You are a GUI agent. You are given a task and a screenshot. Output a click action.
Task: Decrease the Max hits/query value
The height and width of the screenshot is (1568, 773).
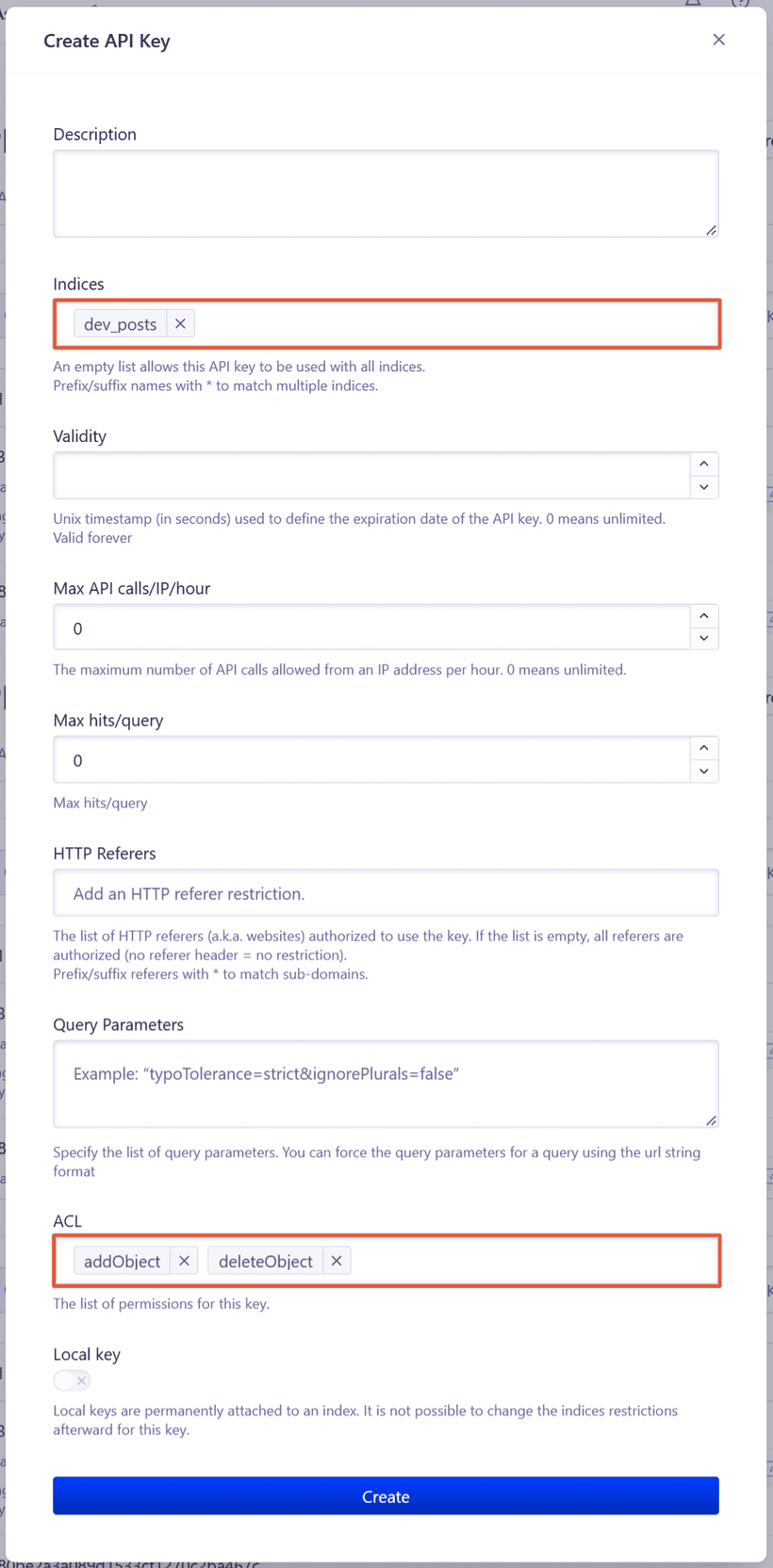tap(703, 771)
